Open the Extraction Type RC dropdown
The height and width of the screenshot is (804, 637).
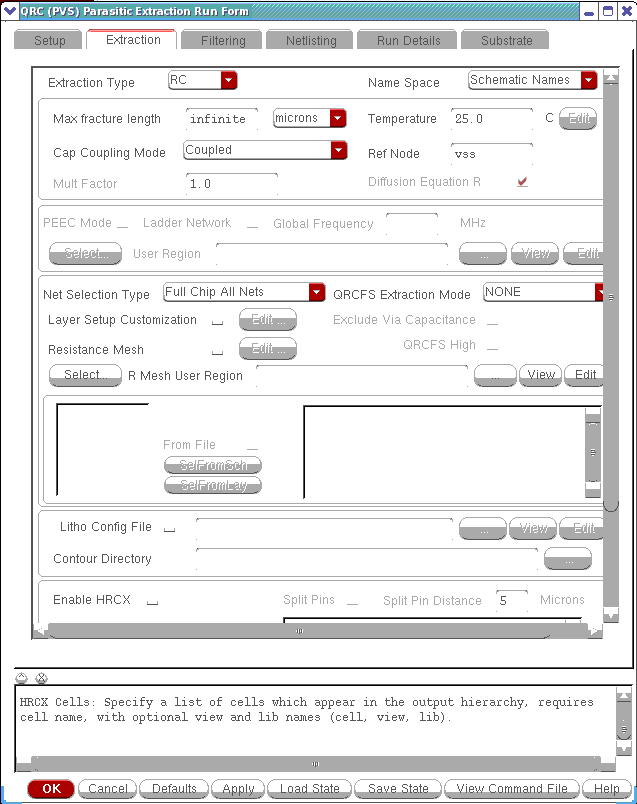tap(203, 80)
